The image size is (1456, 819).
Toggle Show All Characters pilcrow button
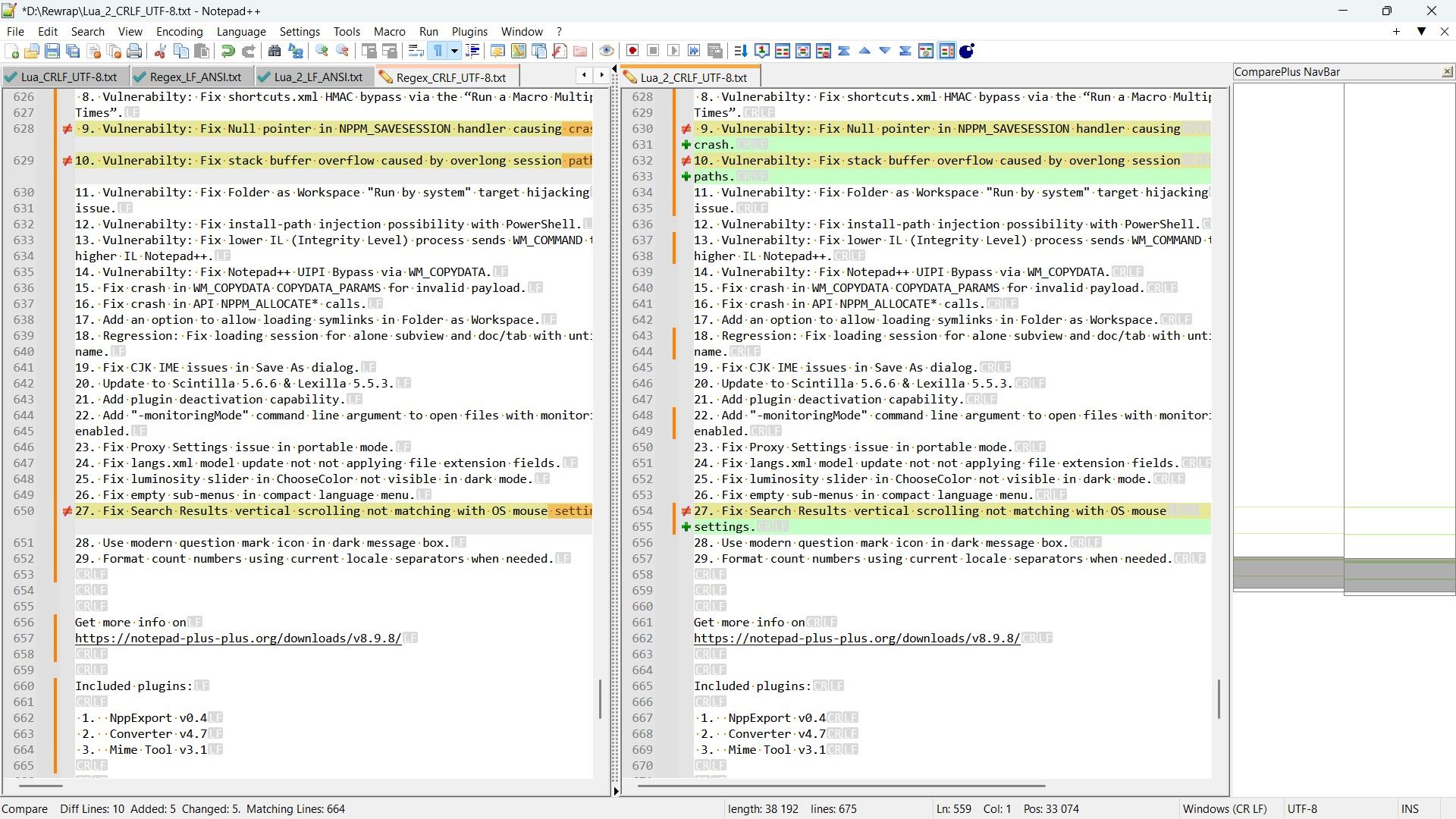(x=437, y=51)
